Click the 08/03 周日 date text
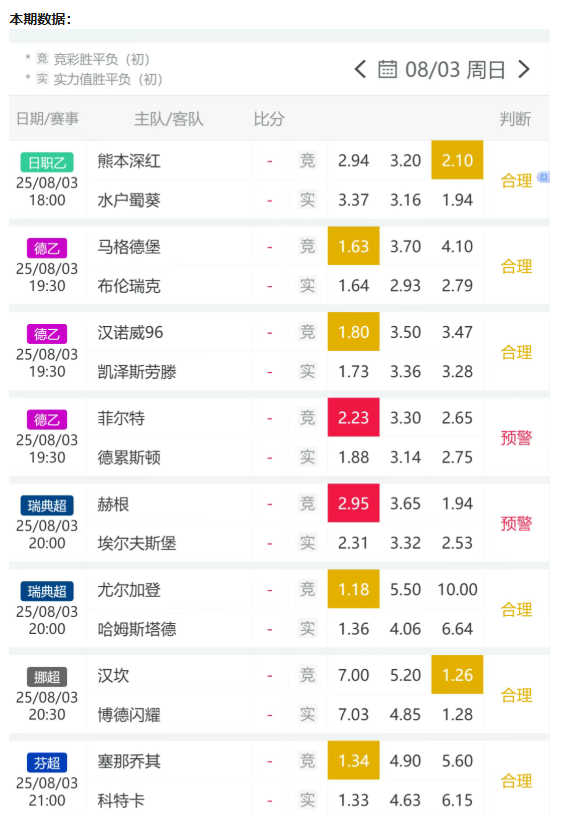The image size is (574, 816). click(x=455, y=70)
